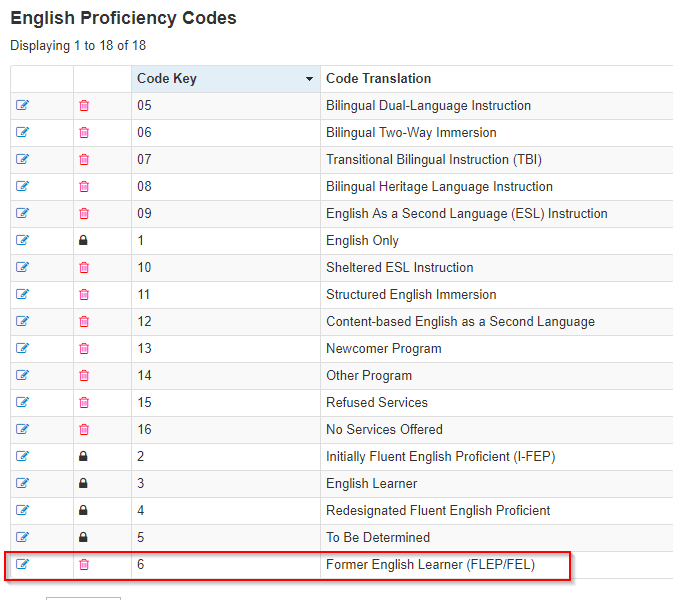Sort by Code Translation column header
The height and width of the screenshot is (600, 673).
point(379,78)
